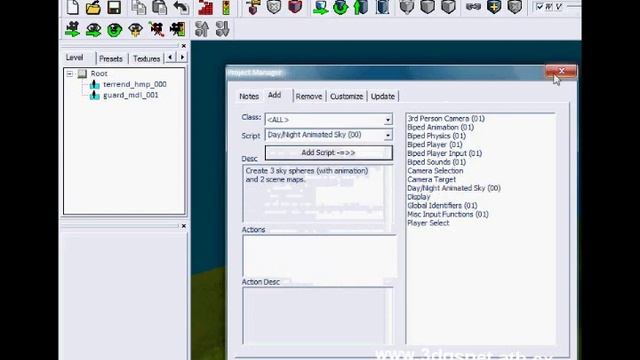The image size is (640, 360).
Task: Open the Customize tab in Project Manager
Action: 347,96
